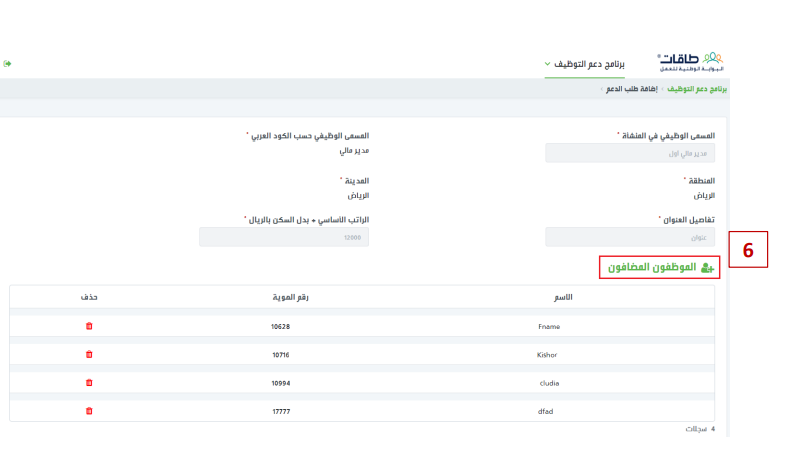Click the green logout icon

(8, 64)
